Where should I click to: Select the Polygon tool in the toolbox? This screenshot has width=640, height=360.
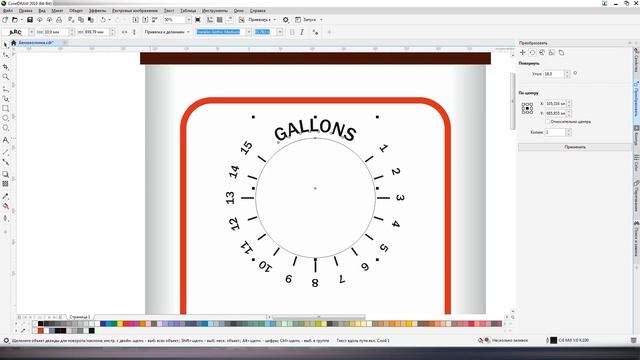pos(5,128)
